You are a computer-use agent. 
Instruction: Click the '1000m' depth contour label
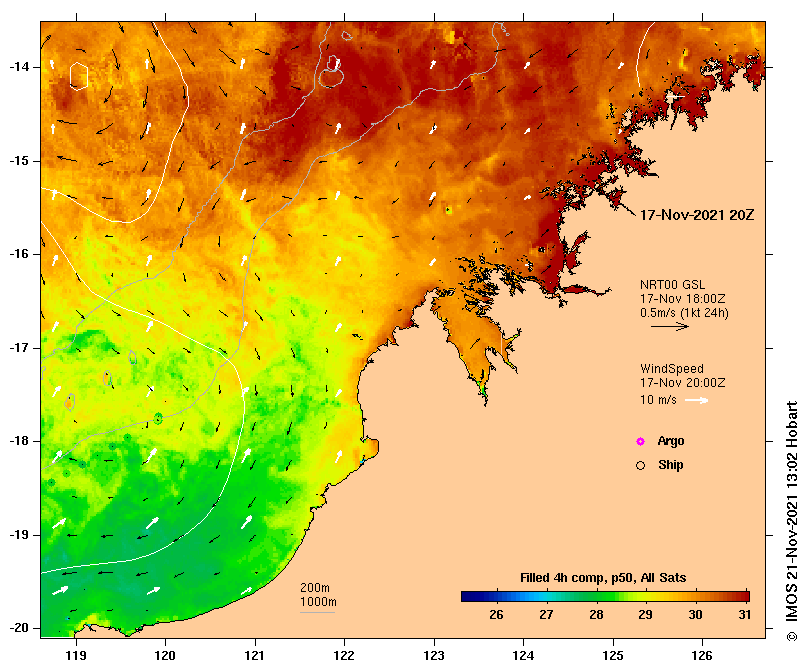(318, 602)
